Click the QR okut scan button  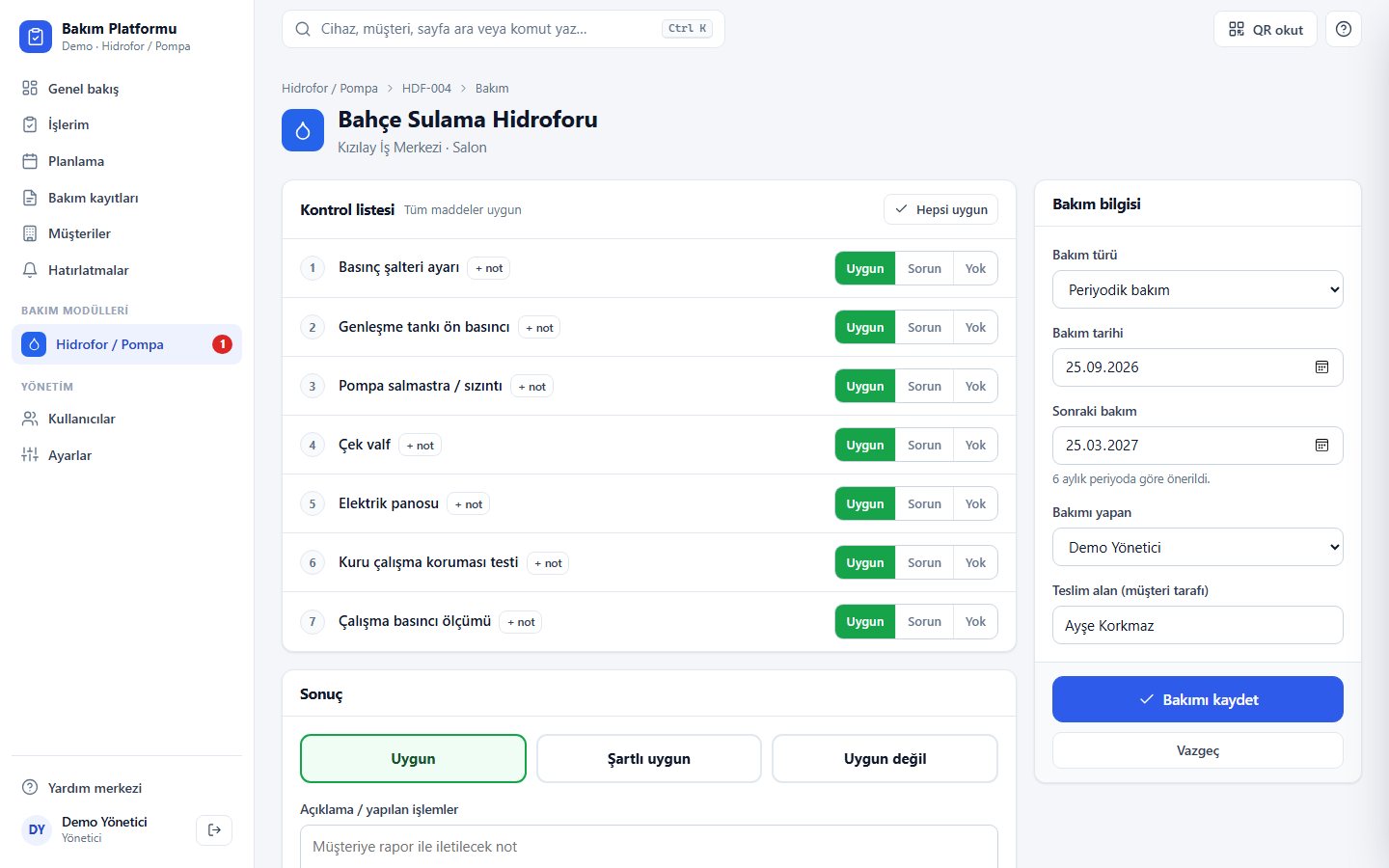pyautogui.click(x=1266, y=29)
